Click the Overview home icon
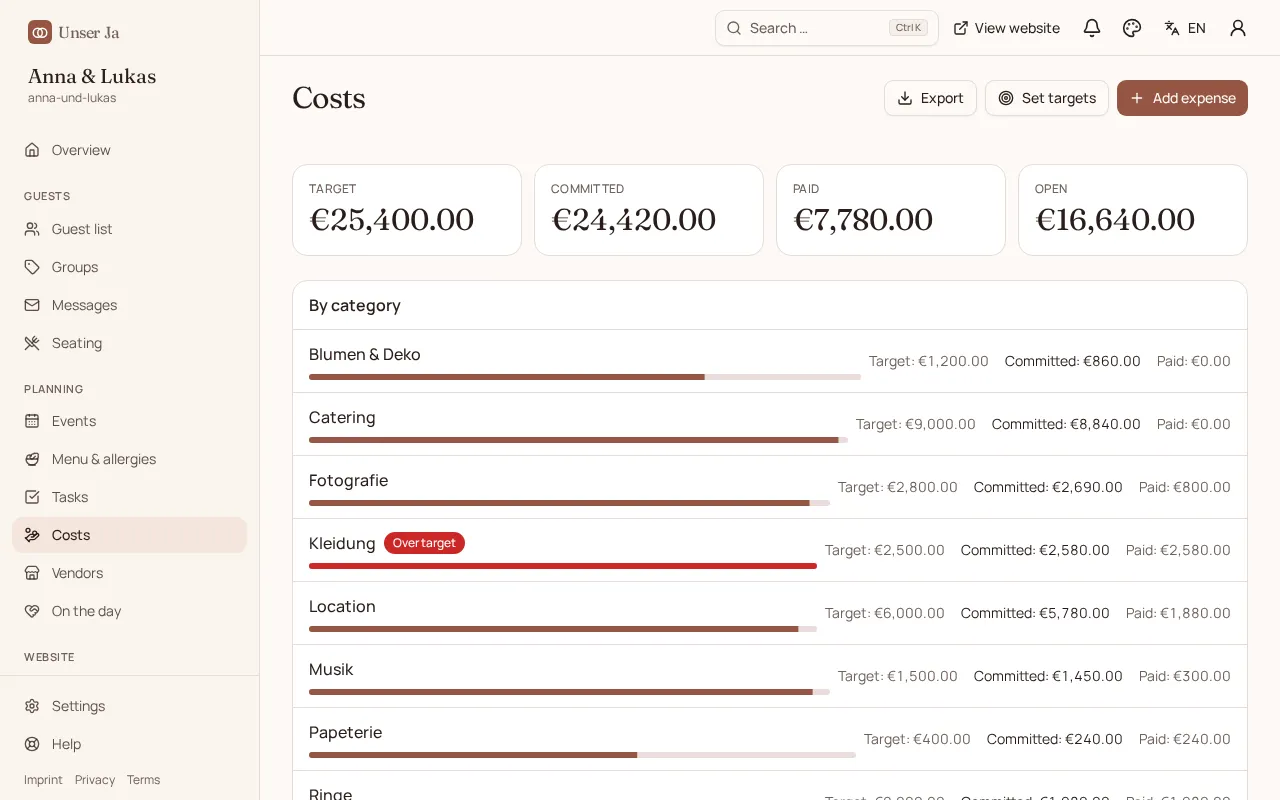Screen dimensions: 1280x800 click(32, 150)
